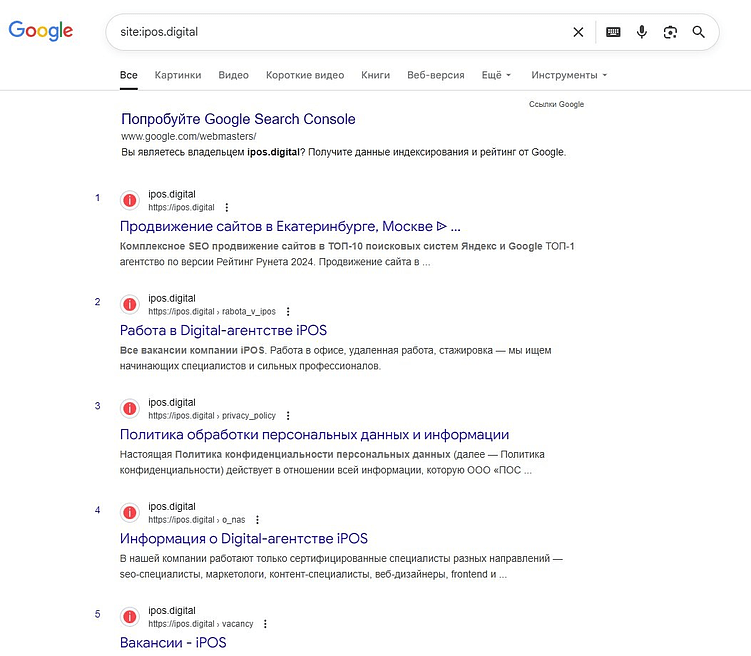Viewport: 751px width, 656px height.
Task: Open Работа в Digital-агентстве iPOS result
Action: point(223,330)
